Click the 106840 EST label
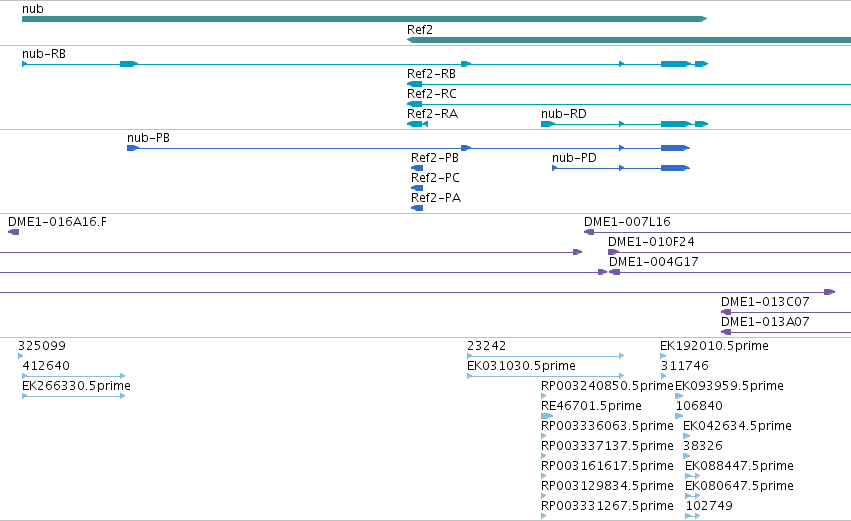The image size is (851, 521). (x=699, y=406)
